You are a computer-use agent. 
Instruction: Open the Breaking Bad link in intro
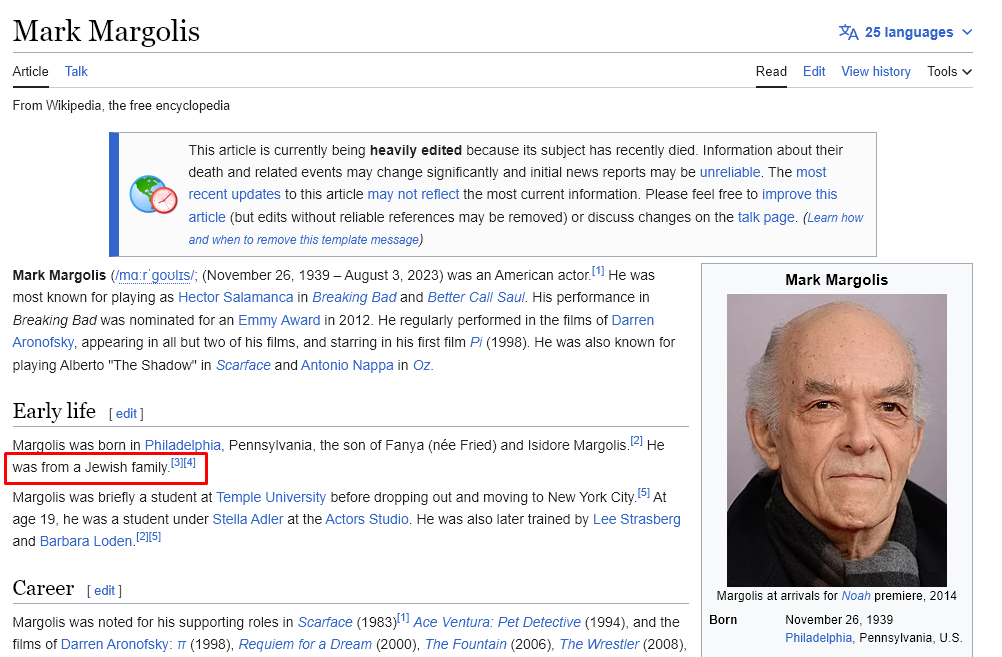click(x=354, y=297)
